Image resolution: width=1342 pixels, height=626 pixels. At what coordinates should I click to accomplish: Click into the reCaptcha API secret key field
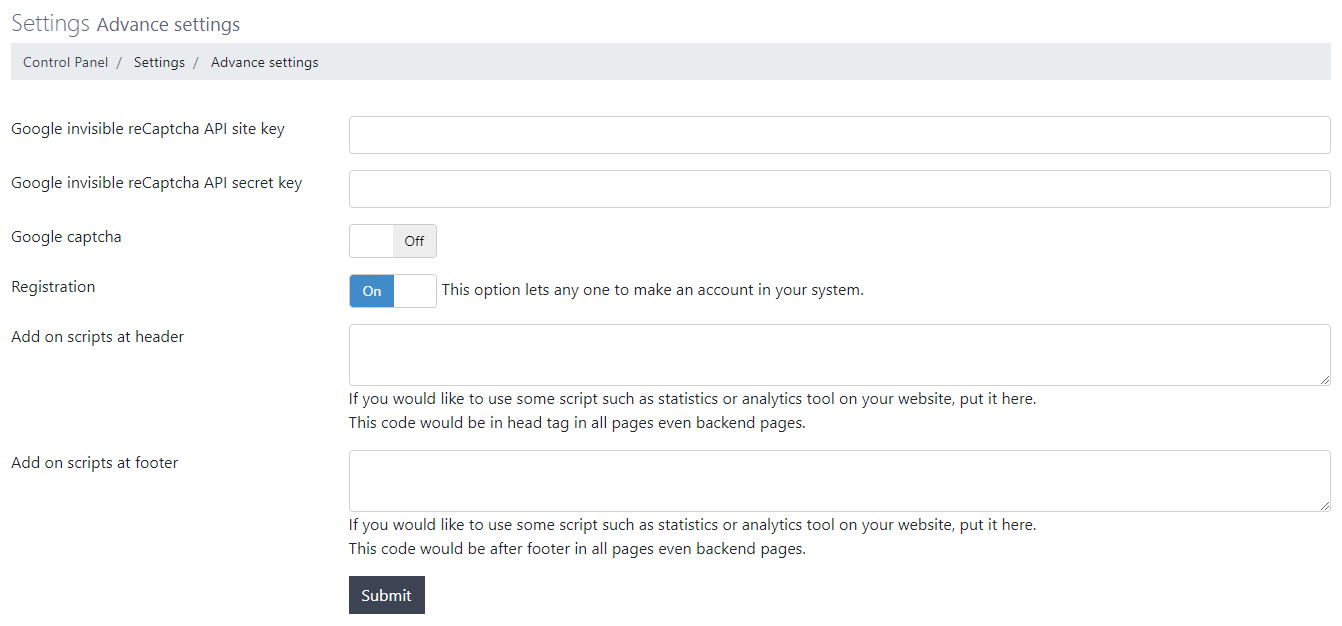click(839, 189)
